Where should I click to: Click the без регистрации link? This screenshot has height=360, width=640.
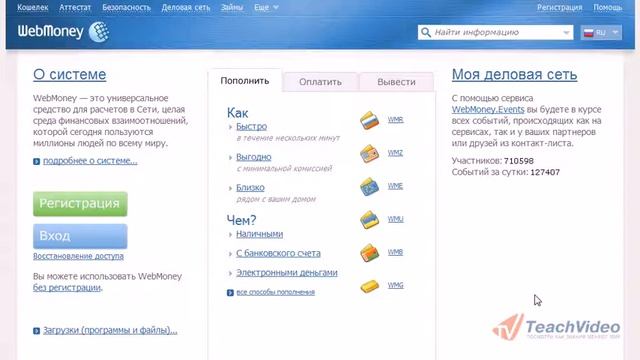point(67,288)
